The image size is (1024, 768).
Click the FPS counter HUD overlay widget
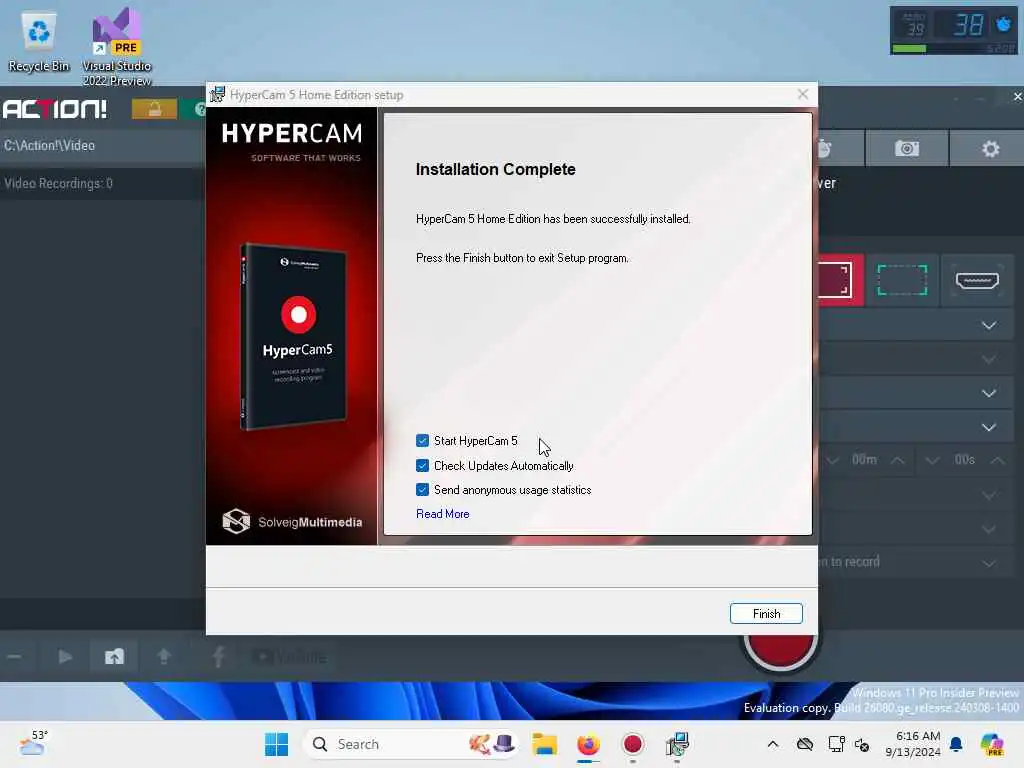coord(953,31)
